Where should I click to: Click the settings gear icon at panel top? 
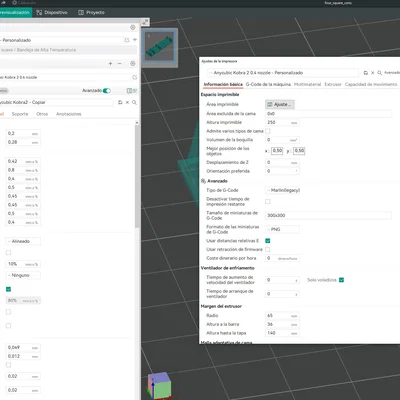tap(133, 27)
